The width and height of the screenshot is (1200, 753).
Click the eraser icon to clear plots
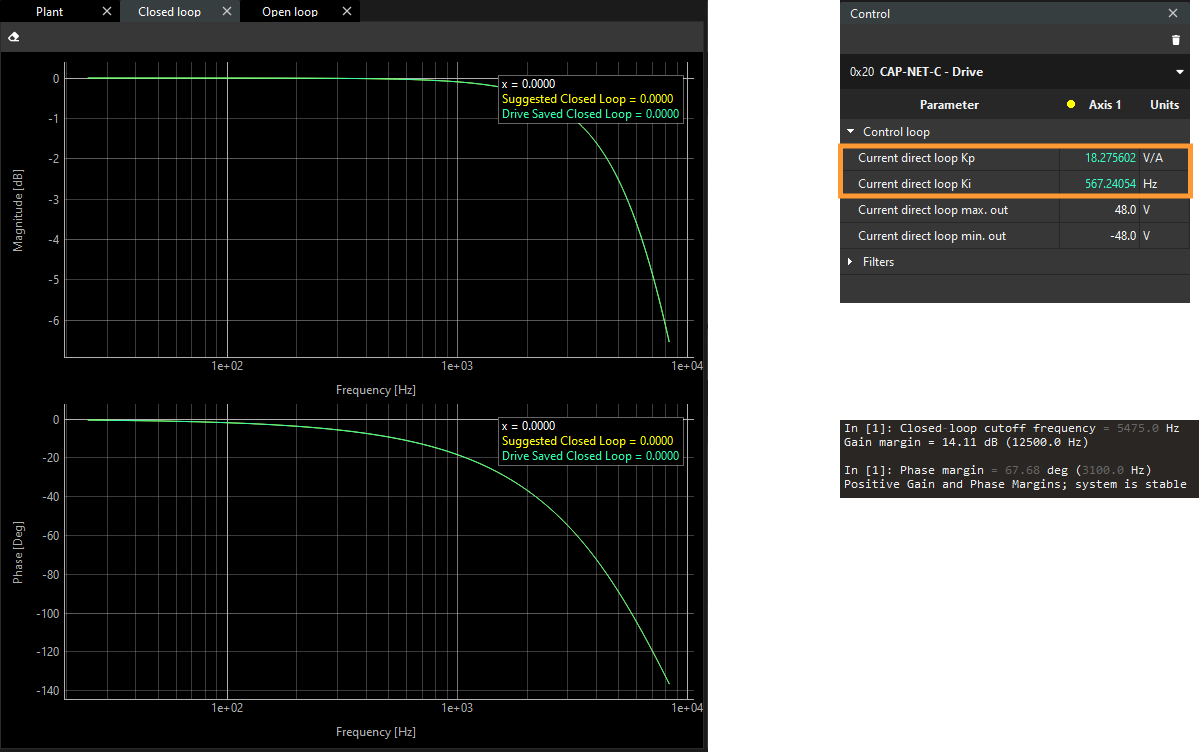[x=13, y=36]
